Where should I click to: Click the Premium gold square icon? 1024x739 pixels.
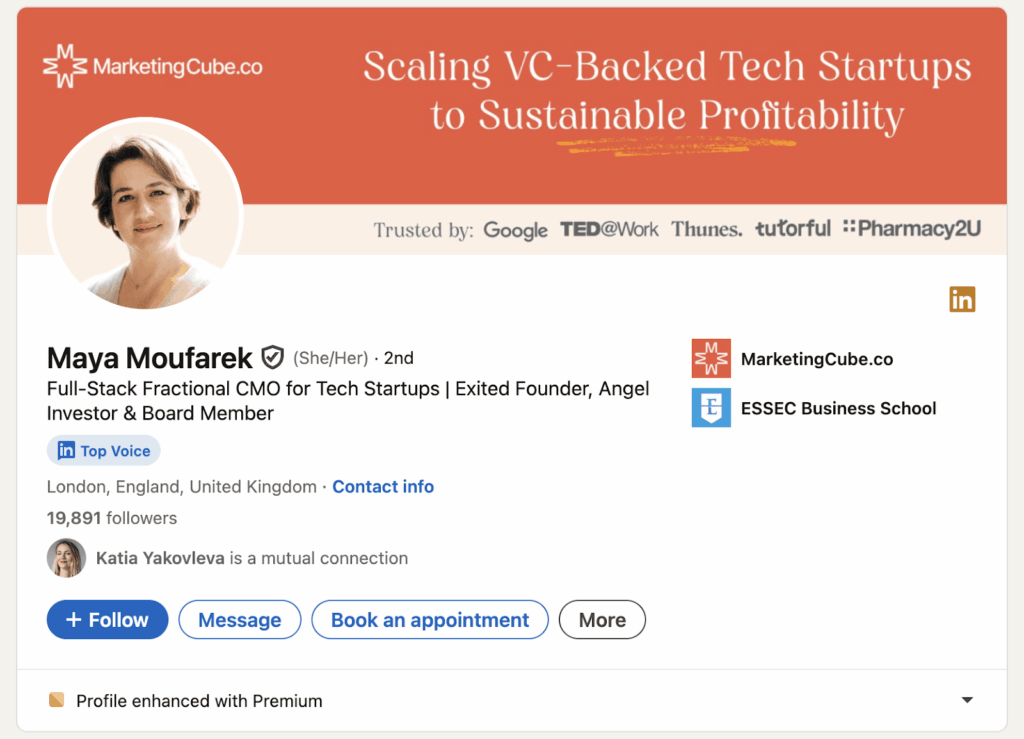point(57,700)
